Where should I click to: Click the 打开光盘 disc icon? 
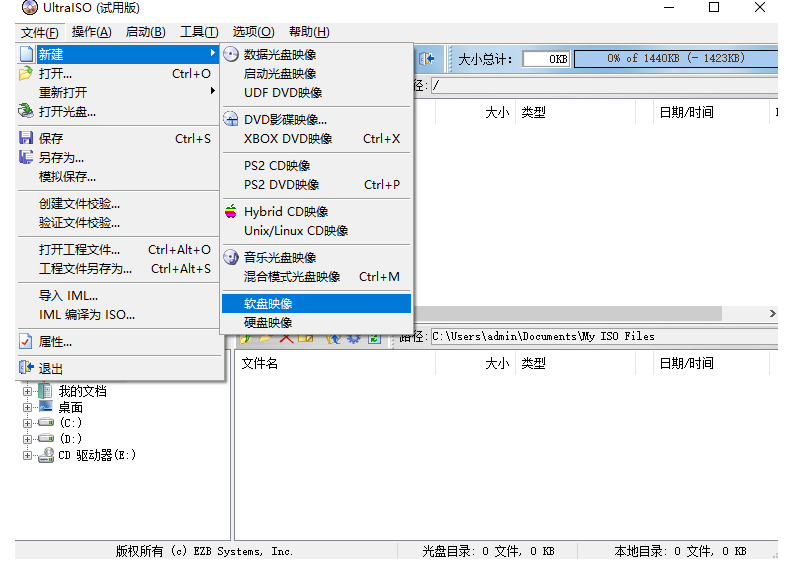26,111
